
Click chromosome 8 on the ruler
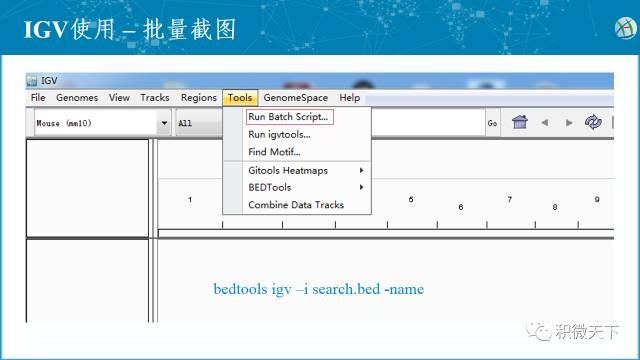point(555,207)
